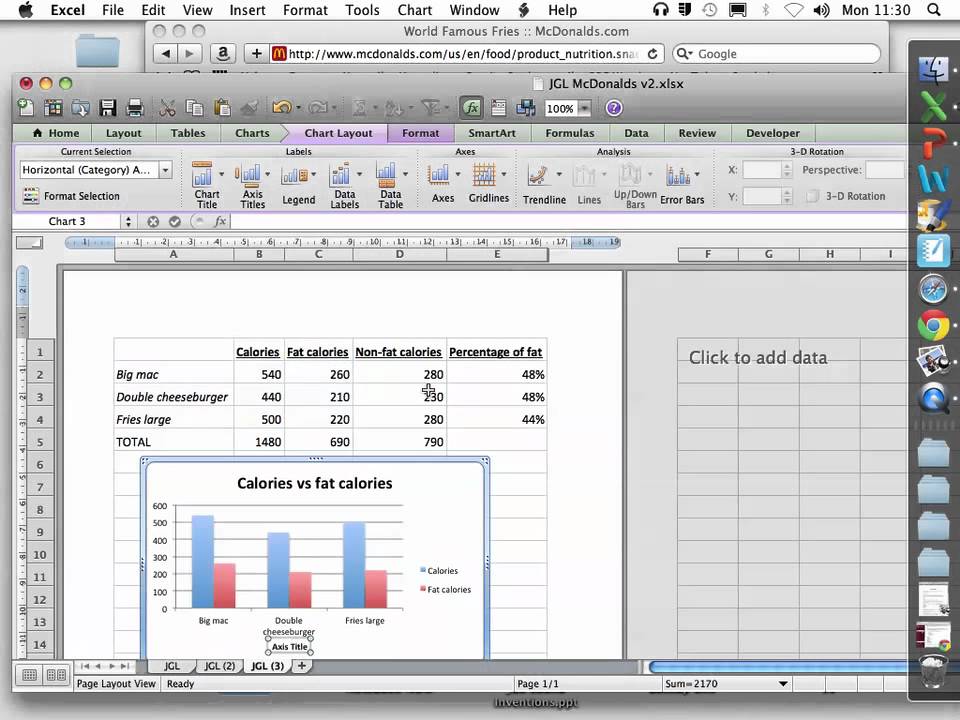Viewport: 960px width, 720px height.
Task: Toggle the Formula Builder fx toolbar button
Action: (x=471, y=108)
